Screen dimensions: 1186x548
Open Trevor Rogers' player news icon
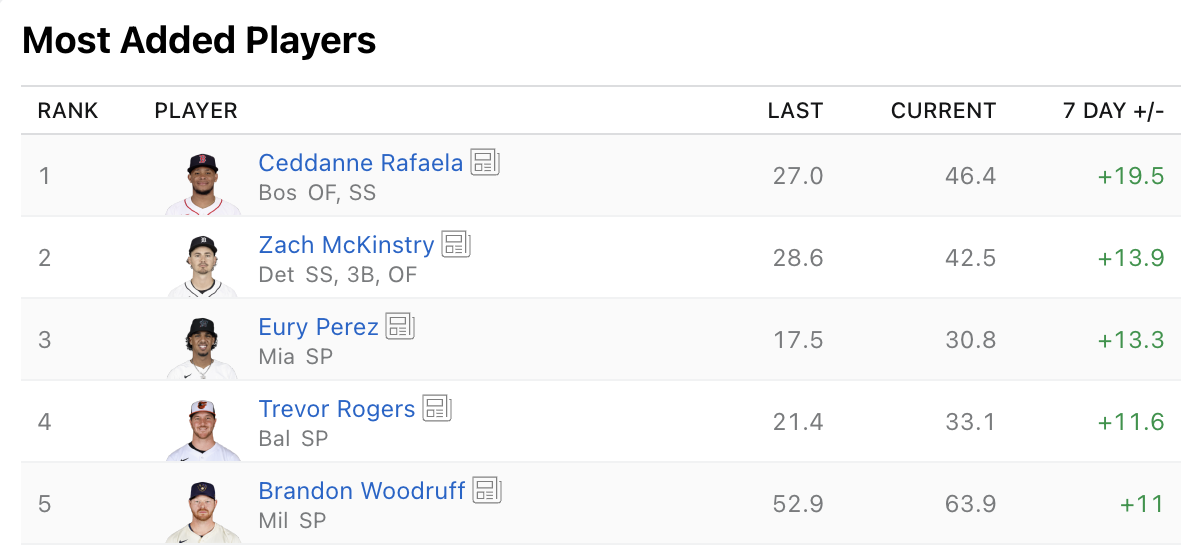click(x=437, y=408)
